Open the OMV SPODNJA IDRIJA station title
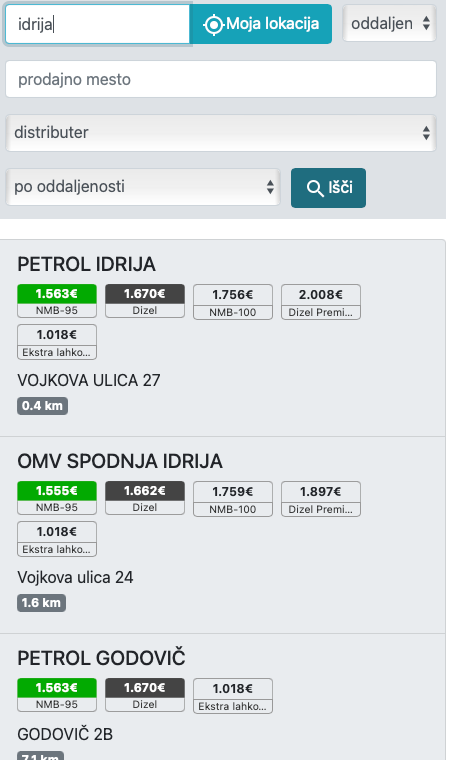The image size is (455, 760). (120, 461)
